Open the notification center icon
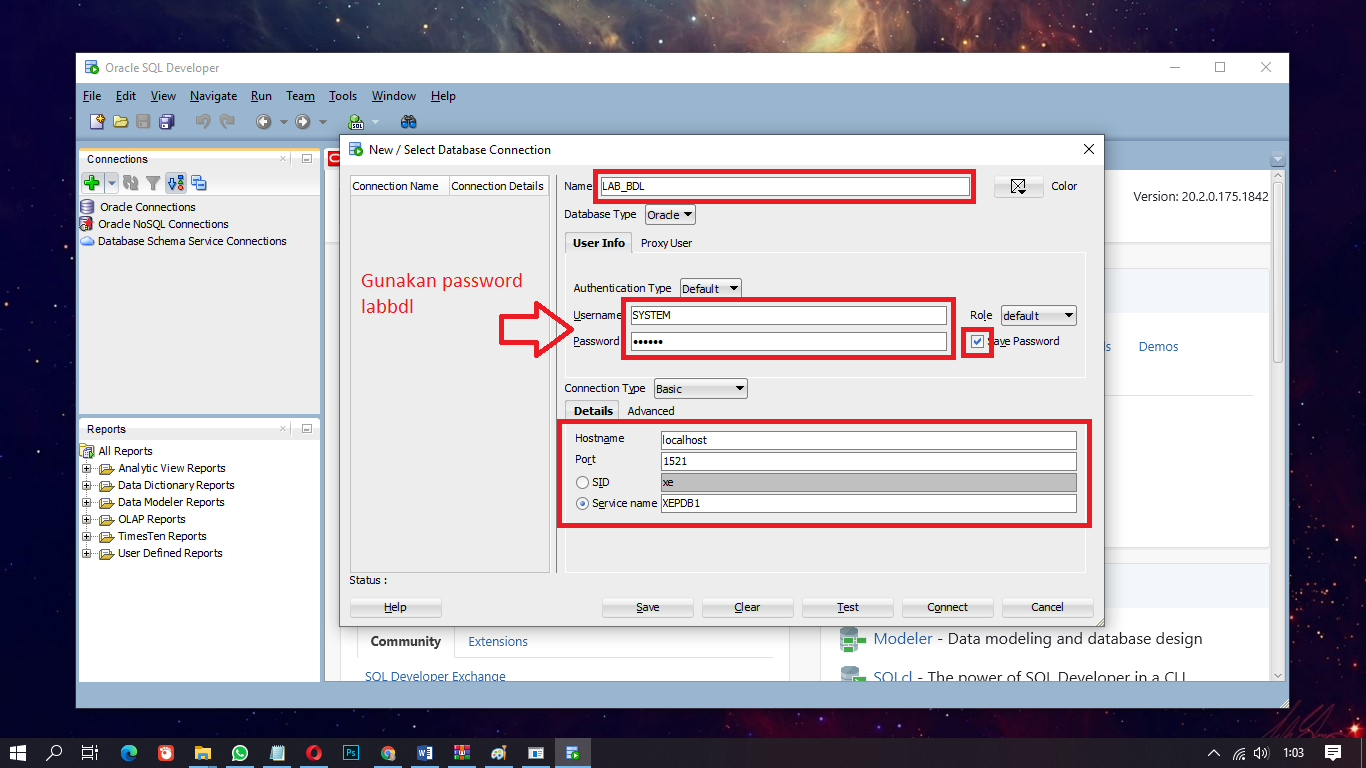Screen dimensions: 1366x768 pyautogui.click(x=1333, y=753)
